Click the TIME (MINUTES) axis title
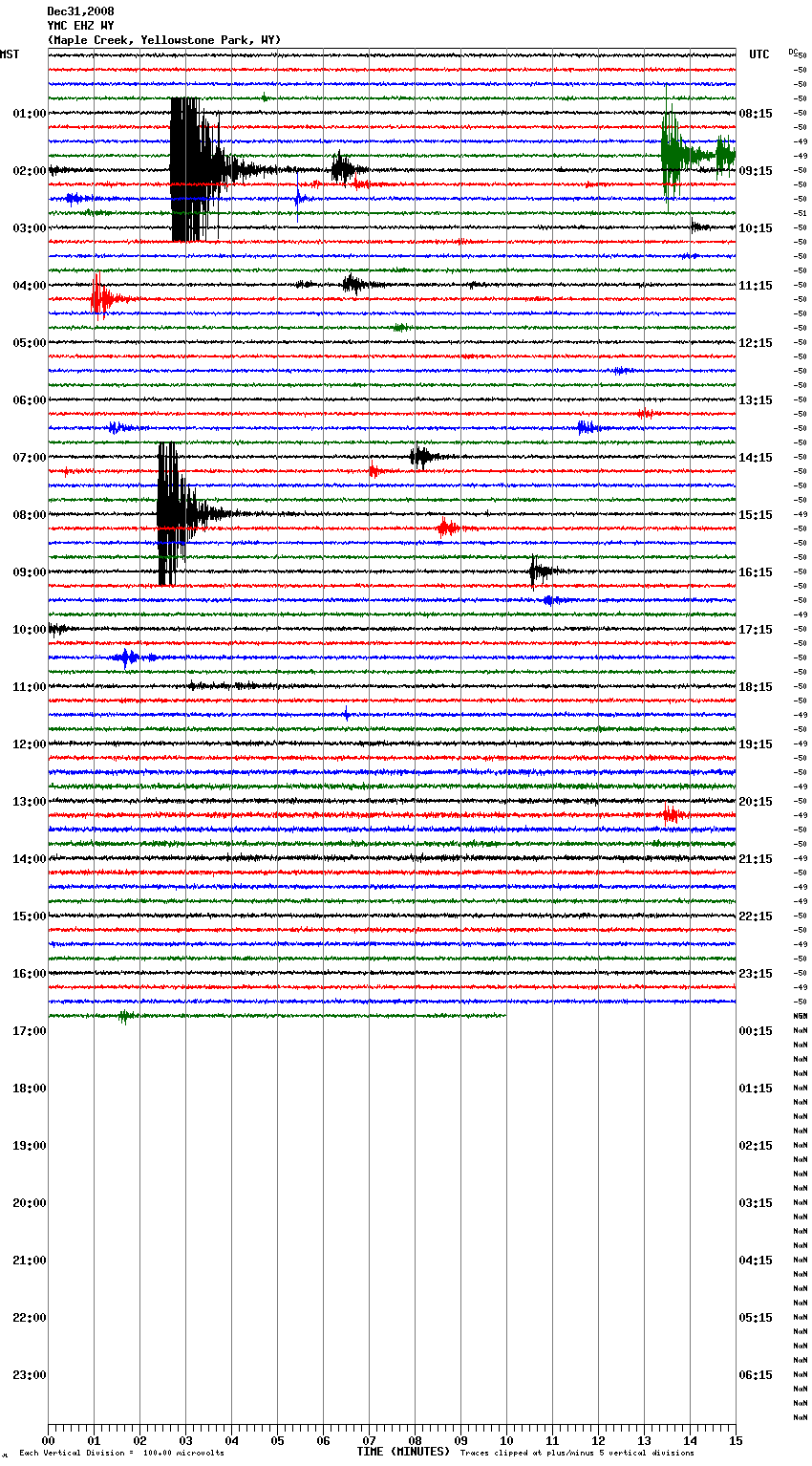This screenshot has width=812, height=1466. click(403, 1452)
